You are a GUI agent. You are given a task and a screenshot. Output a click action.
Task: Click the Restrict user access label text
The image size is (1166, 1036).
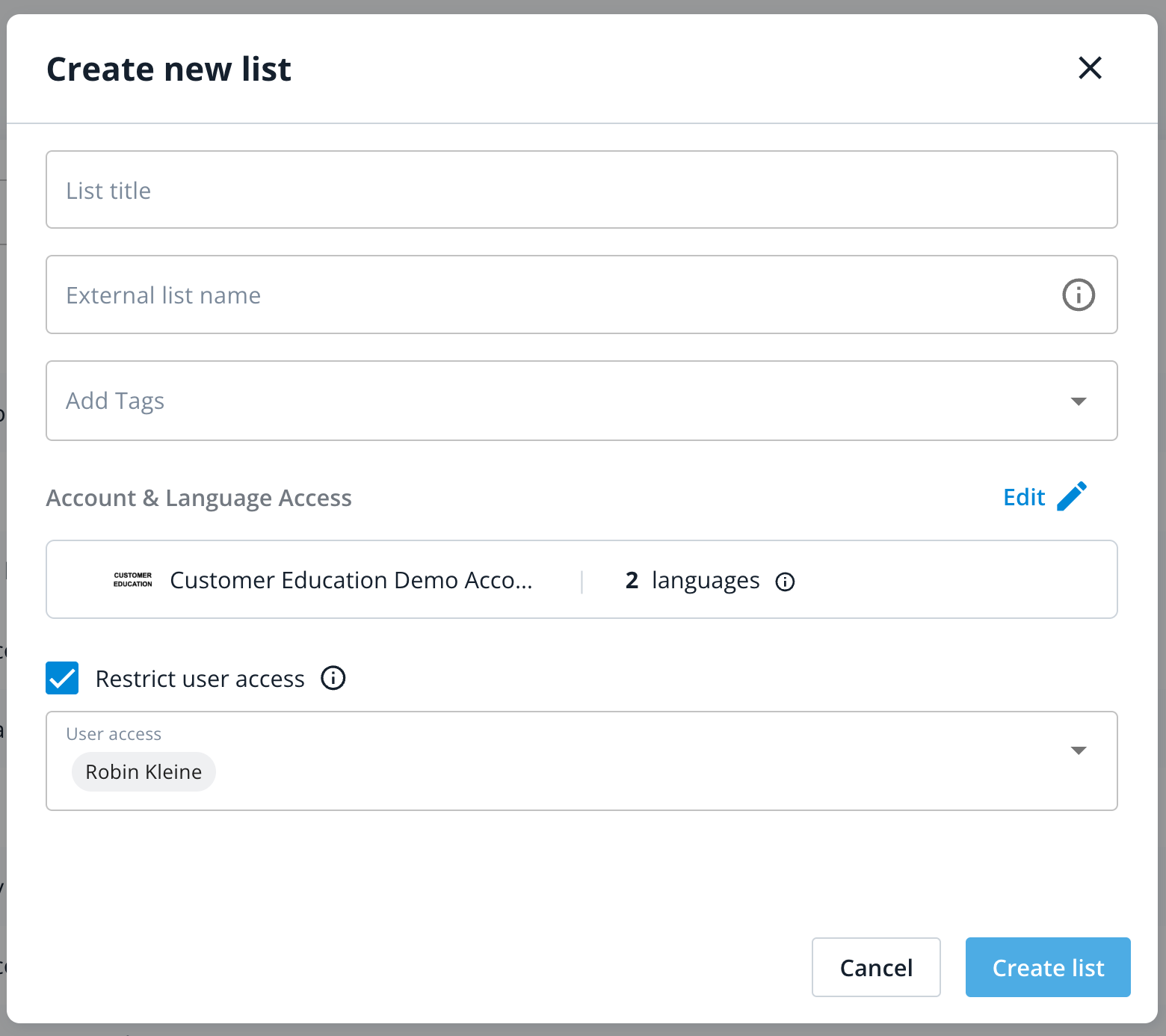point(200,679)
